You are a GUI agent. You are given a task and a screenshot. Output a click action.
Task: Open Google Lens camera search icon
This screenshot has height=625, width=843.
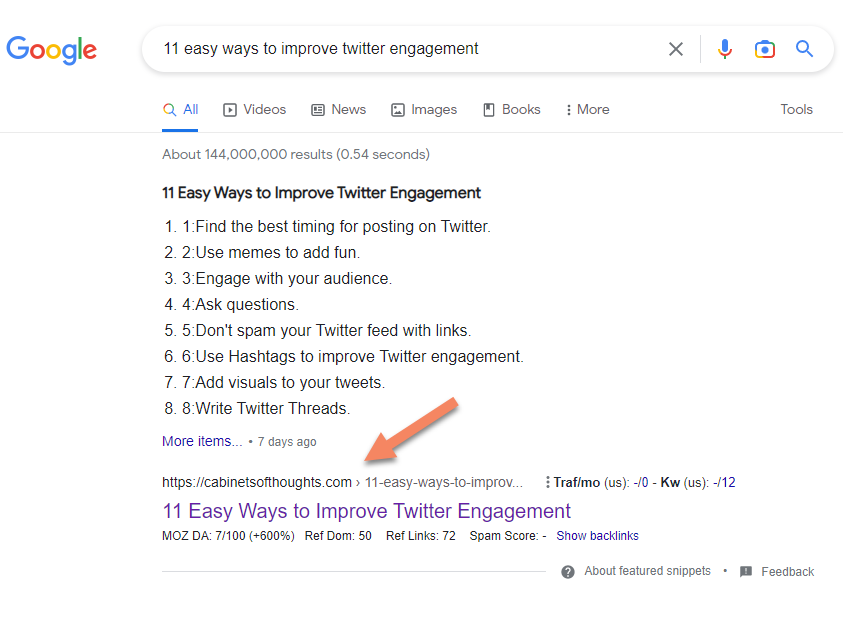[765, 49]
